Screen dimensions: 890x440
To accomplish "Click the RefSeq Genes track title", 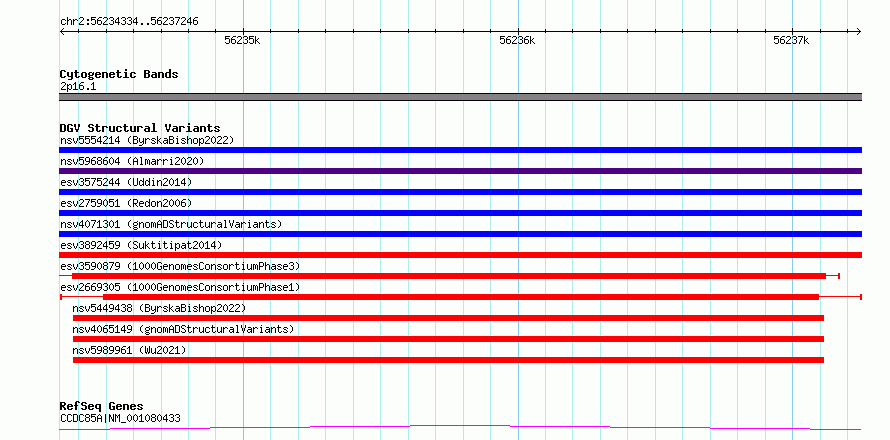I will coord(101,406).
